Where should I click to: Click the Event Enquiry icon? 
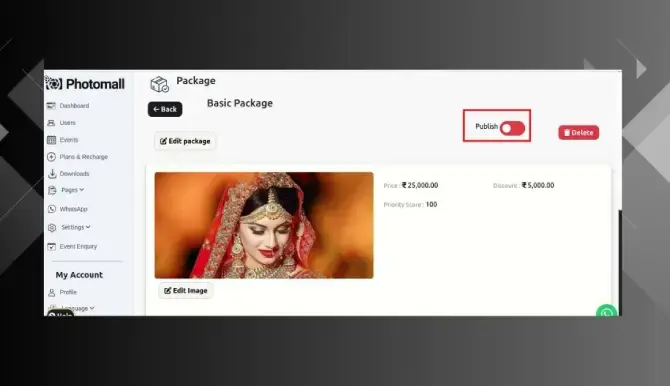(51, 247)
